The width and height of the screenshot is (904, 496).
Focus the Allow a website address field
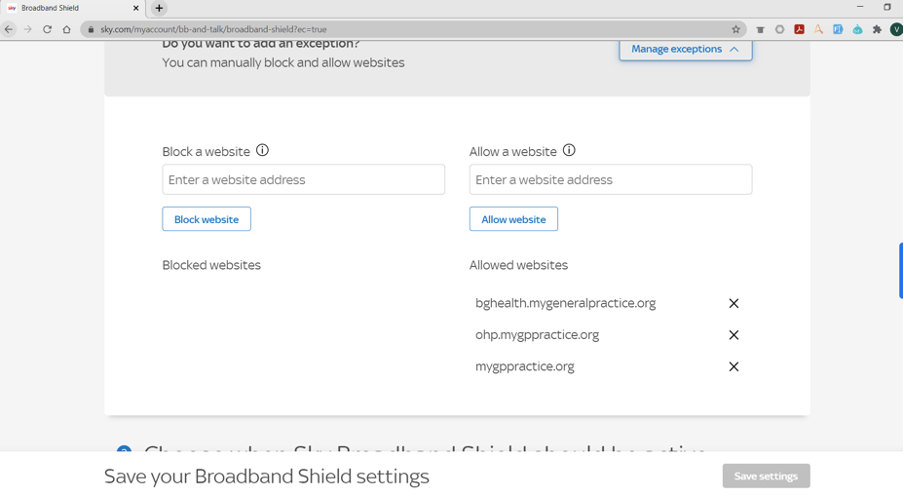pos(611,179)
